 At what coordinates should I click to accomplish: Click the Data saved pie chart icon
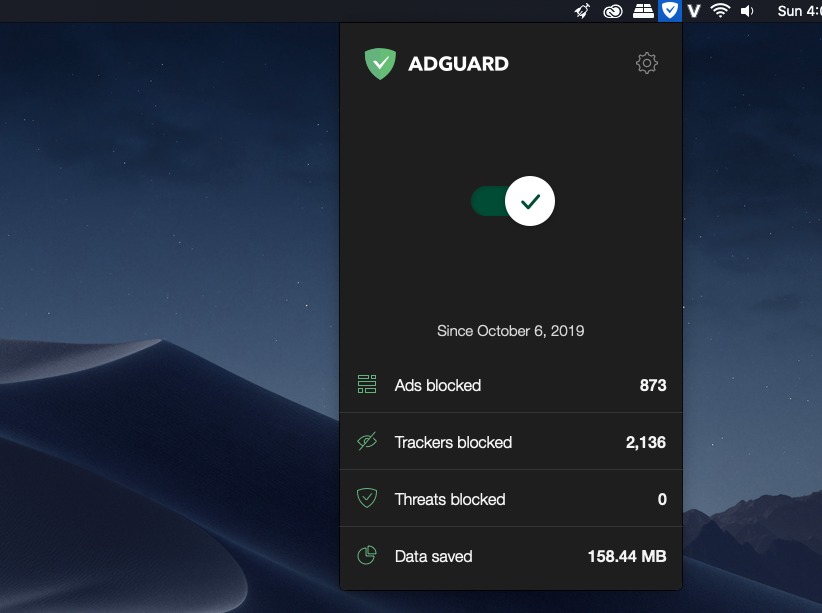tap(366, 557)
